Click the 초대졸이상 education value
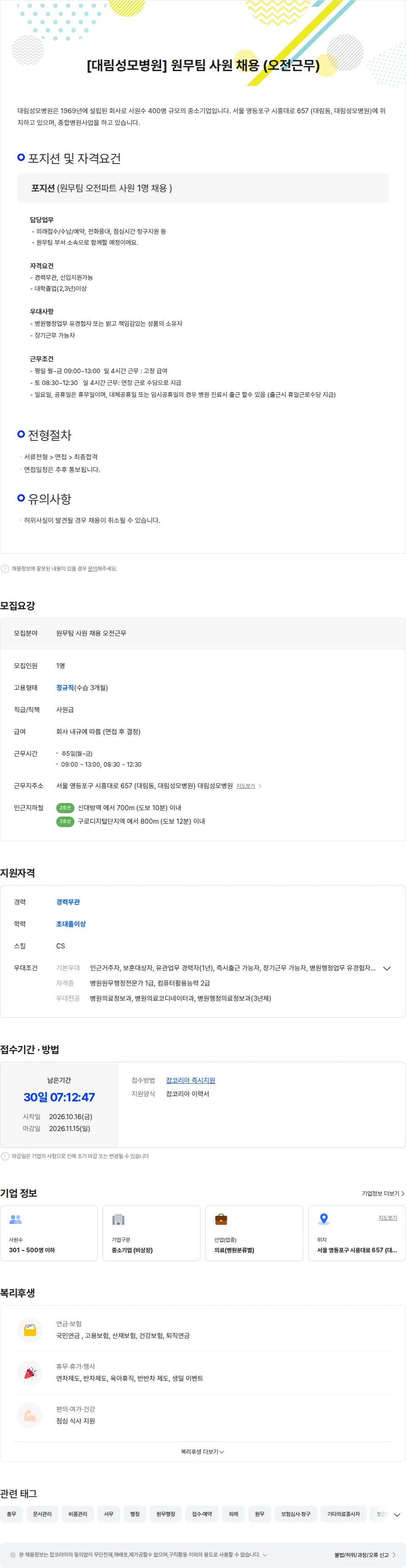 click(x=71, y=923)
